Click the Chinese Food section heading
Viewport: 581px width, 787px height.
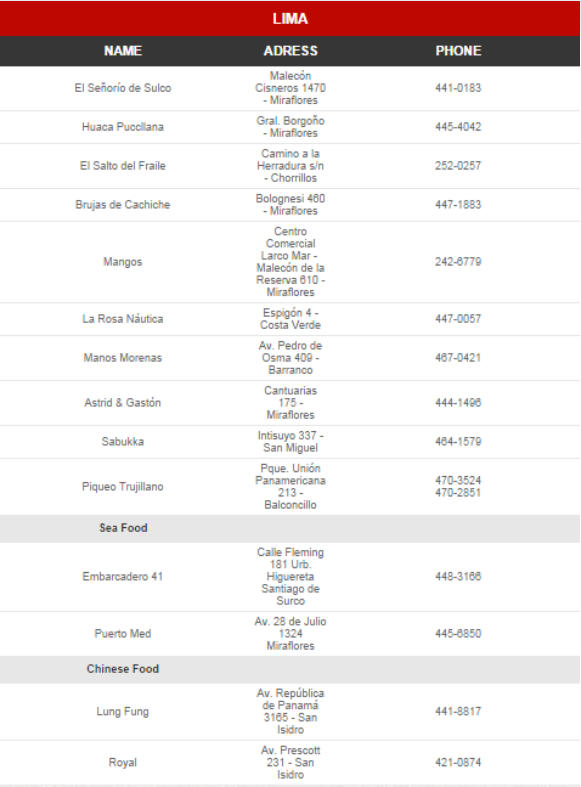(123, 669)
